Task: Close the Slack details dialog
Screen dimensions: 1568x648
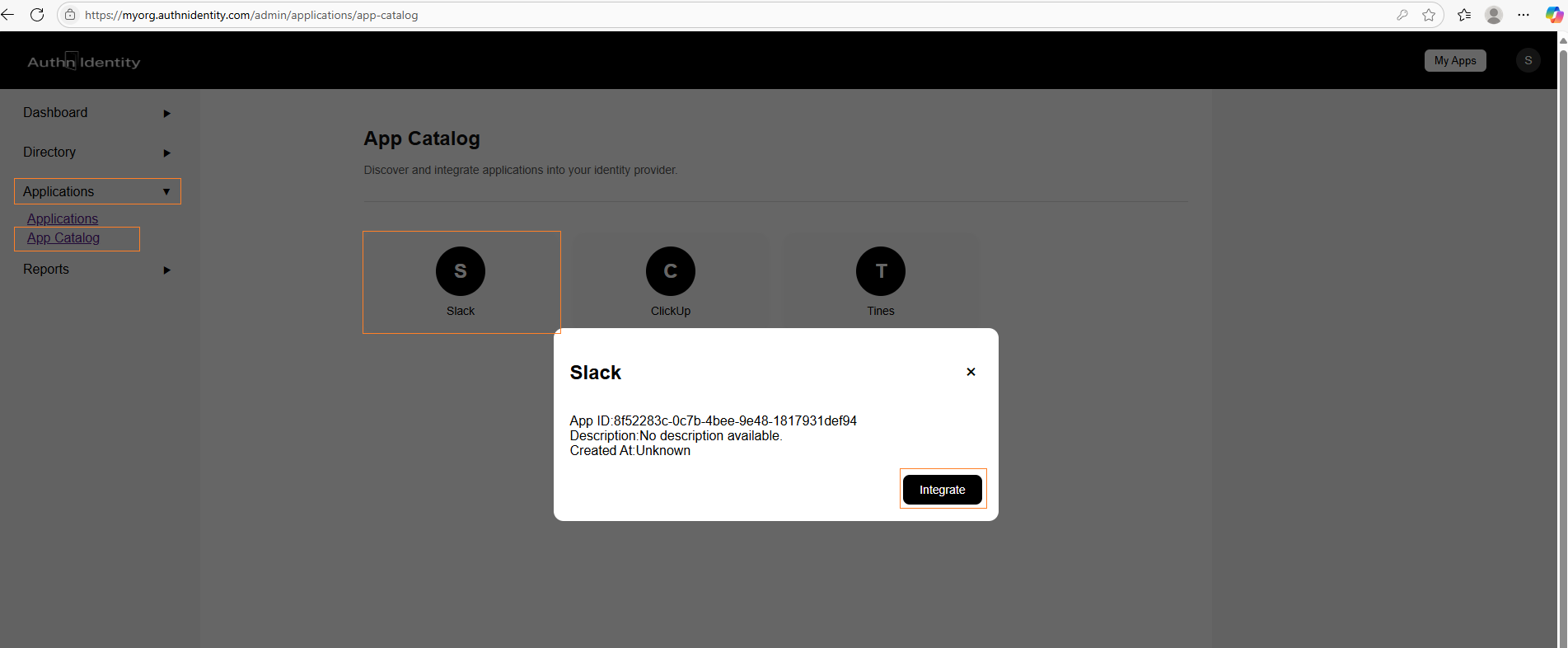Action: [x=971, y=372]
